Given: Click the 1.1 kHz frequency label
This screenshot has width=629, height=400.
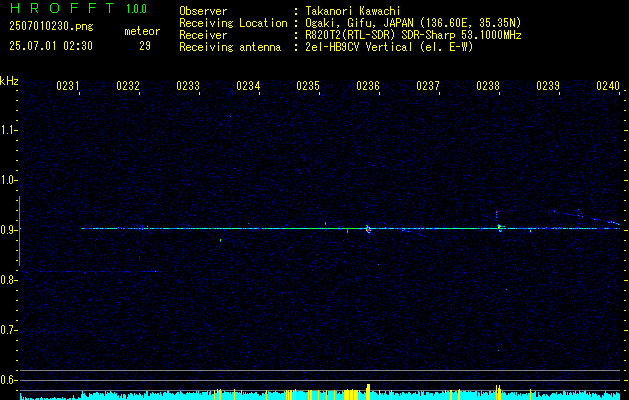Looking at the screenshot, I should [8, 130].
